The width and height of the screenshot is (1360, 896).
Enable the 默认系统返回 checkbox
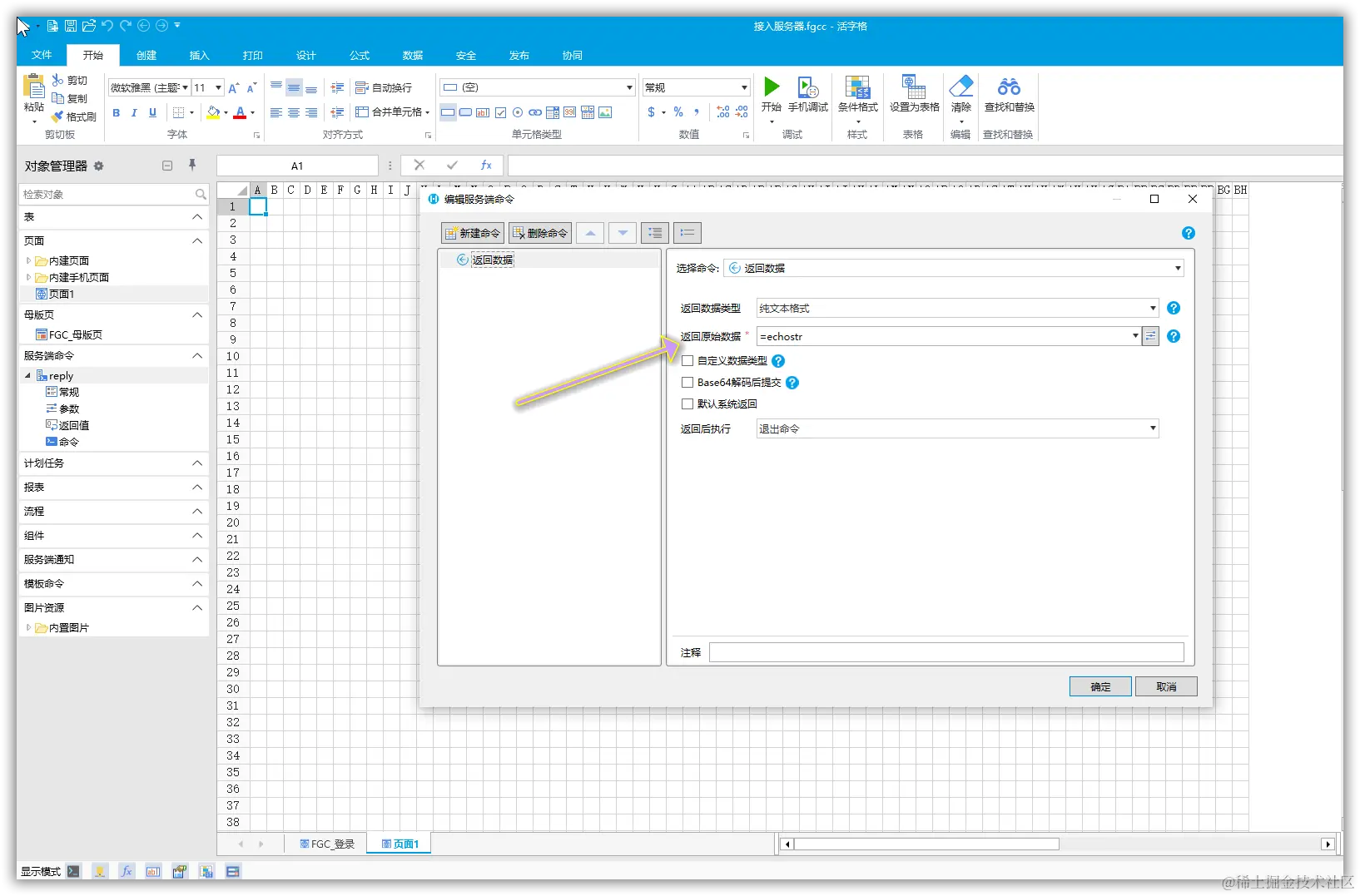(687, 404)
